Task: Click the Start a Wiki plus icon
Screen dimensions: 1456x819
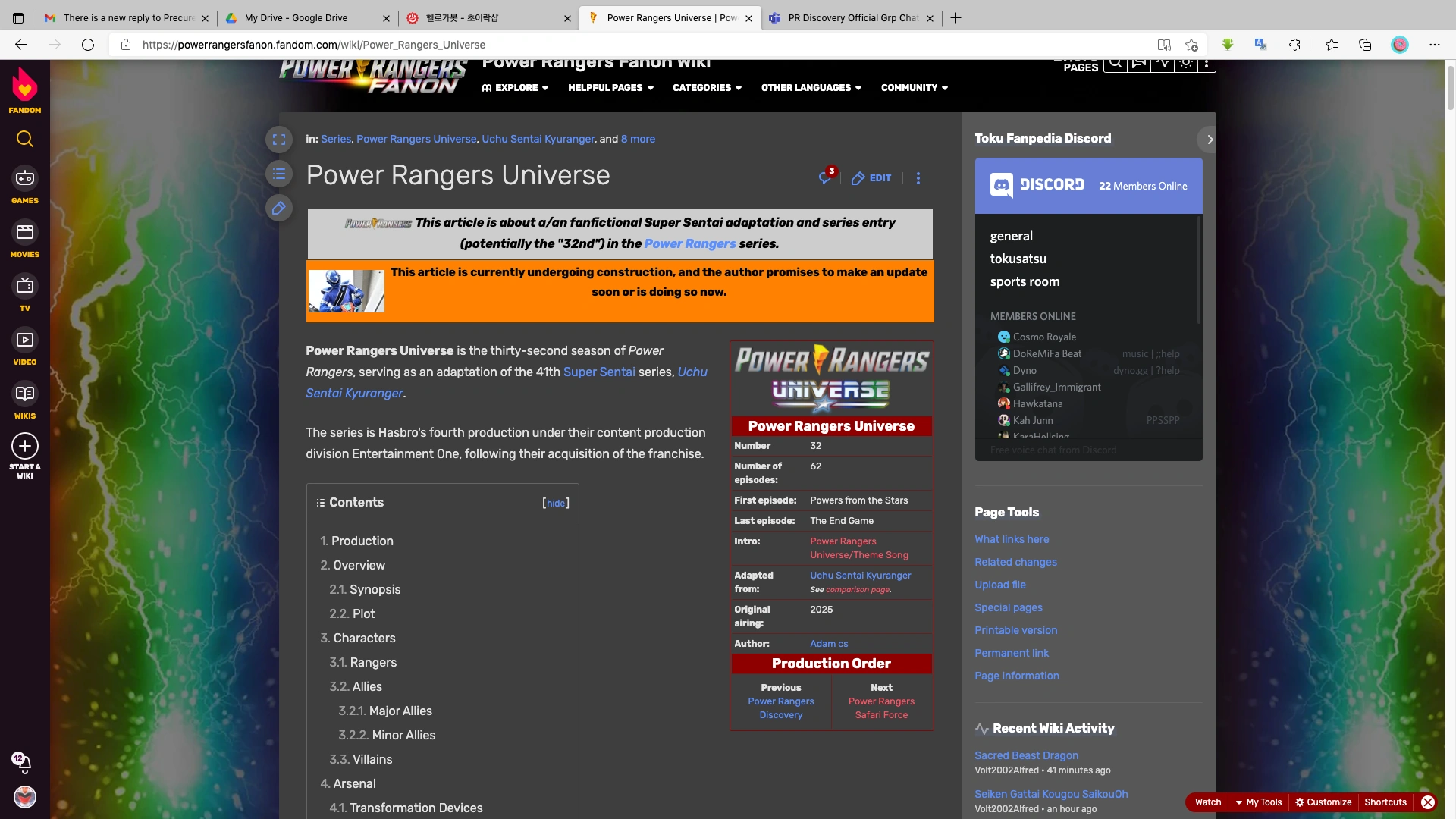Action: (25, 446)
